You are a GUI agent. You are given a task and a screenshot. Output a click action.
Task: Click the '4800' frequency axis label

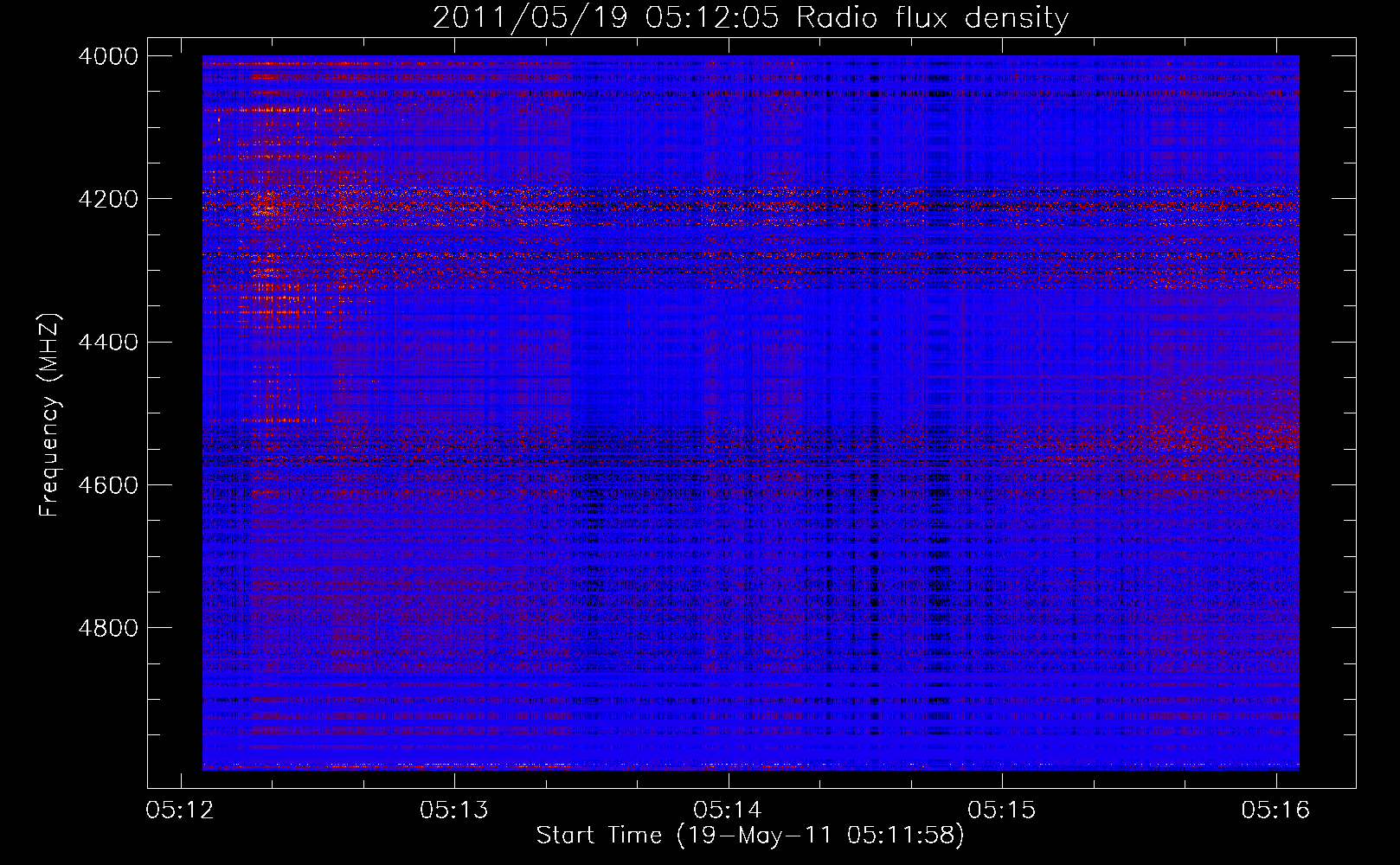pos(108,628)
